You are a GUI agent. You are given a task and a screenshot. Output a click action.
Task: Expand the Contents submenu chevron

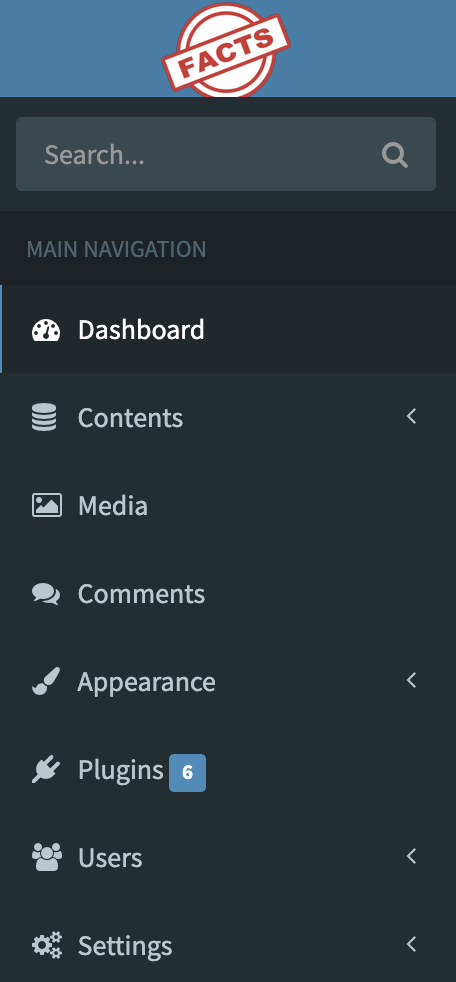[412, 416]
